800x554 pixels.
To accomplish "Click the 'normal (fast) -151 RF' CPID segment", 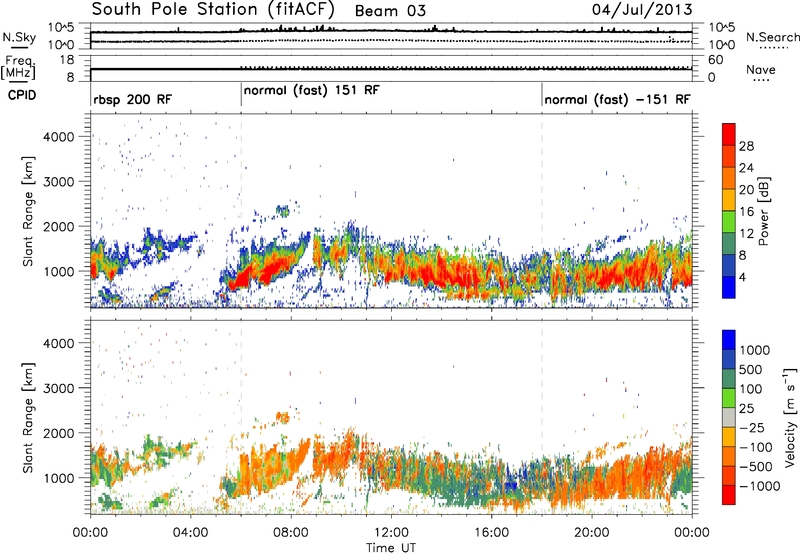I will pyautogui.click(x=617, y=99).
